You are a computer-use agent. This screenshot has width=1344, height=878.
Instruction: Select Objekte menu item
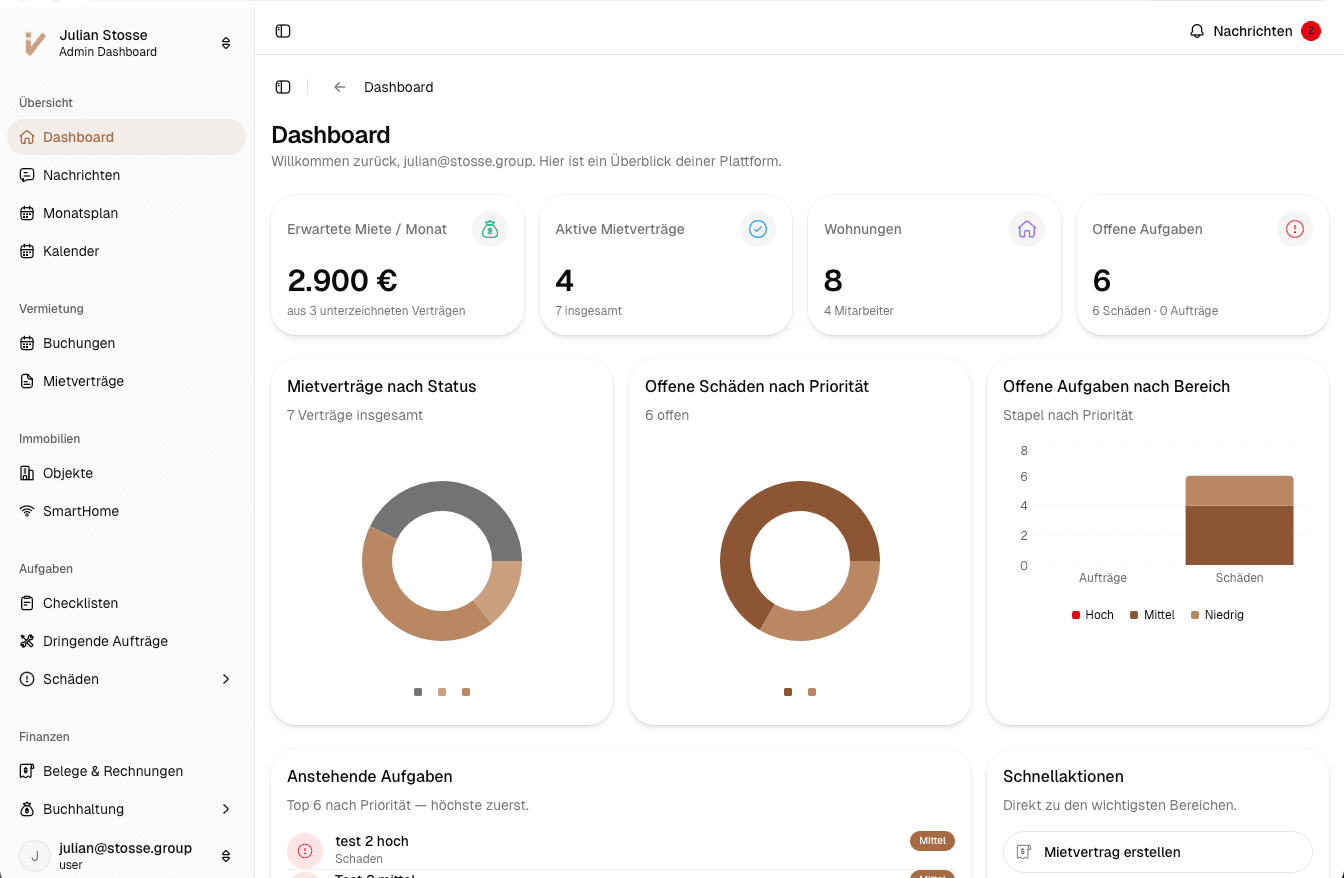tap(126, 473)
